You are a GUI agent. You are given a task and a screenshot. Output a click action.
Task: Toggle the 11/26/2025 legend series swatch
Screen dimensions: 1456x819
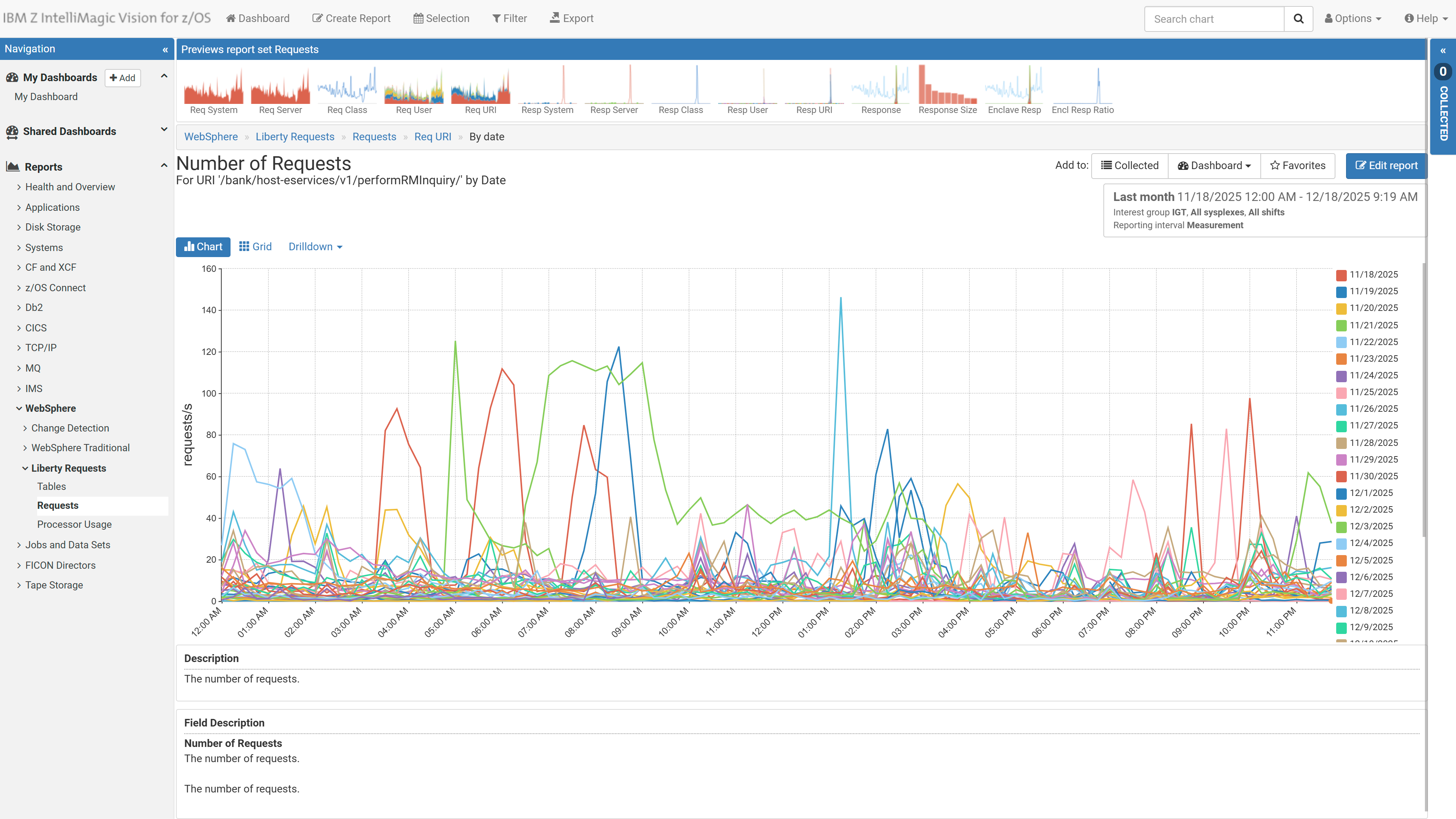coord(1341,409)
